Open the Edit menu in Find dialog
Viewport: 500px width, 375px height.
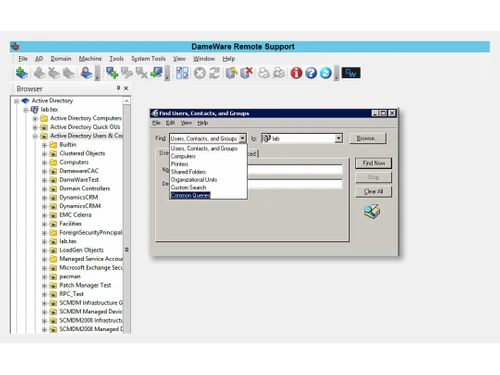point(170,123)
